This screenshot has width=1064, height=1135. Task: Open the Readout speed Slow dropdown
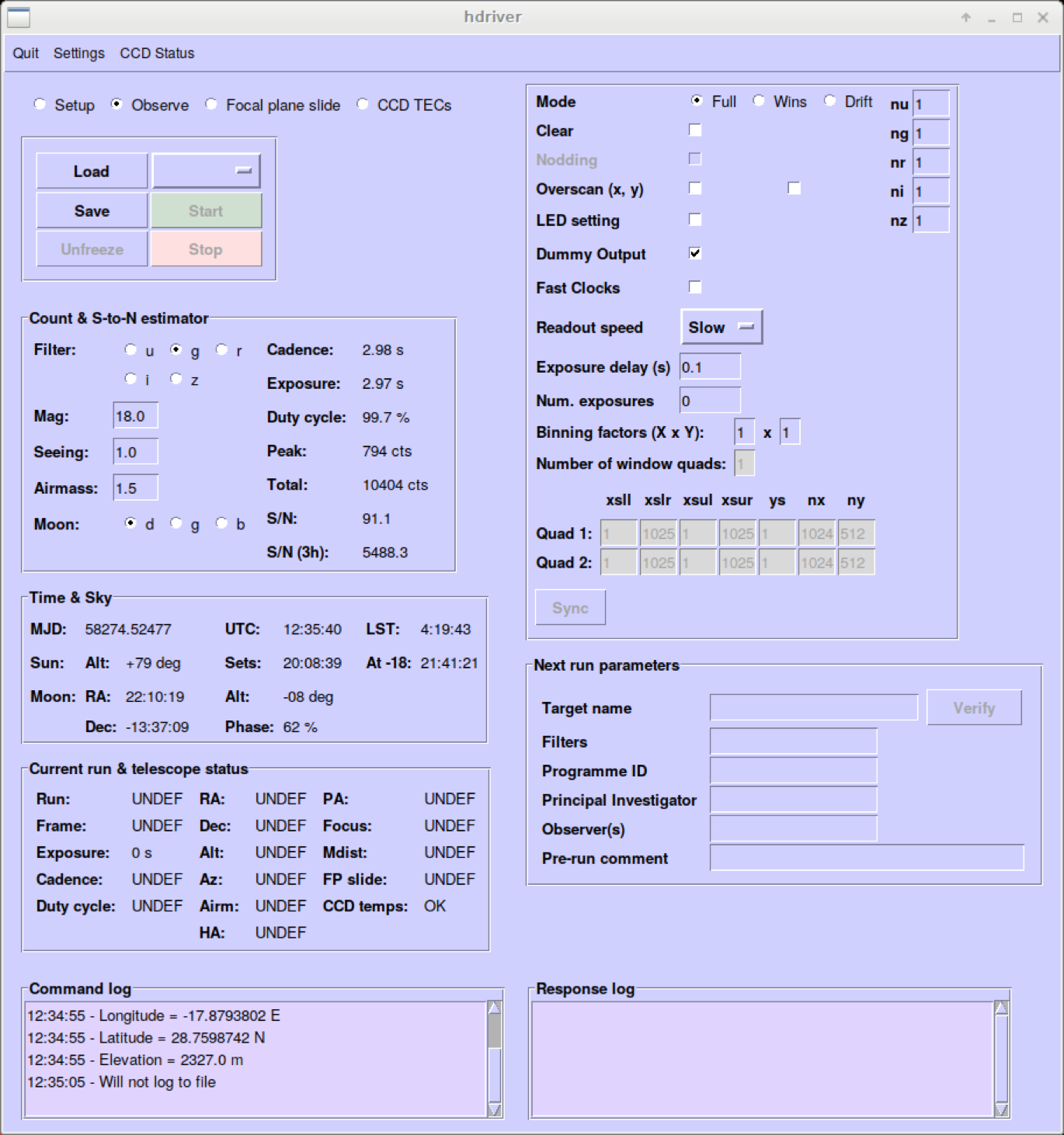[721, 328]
